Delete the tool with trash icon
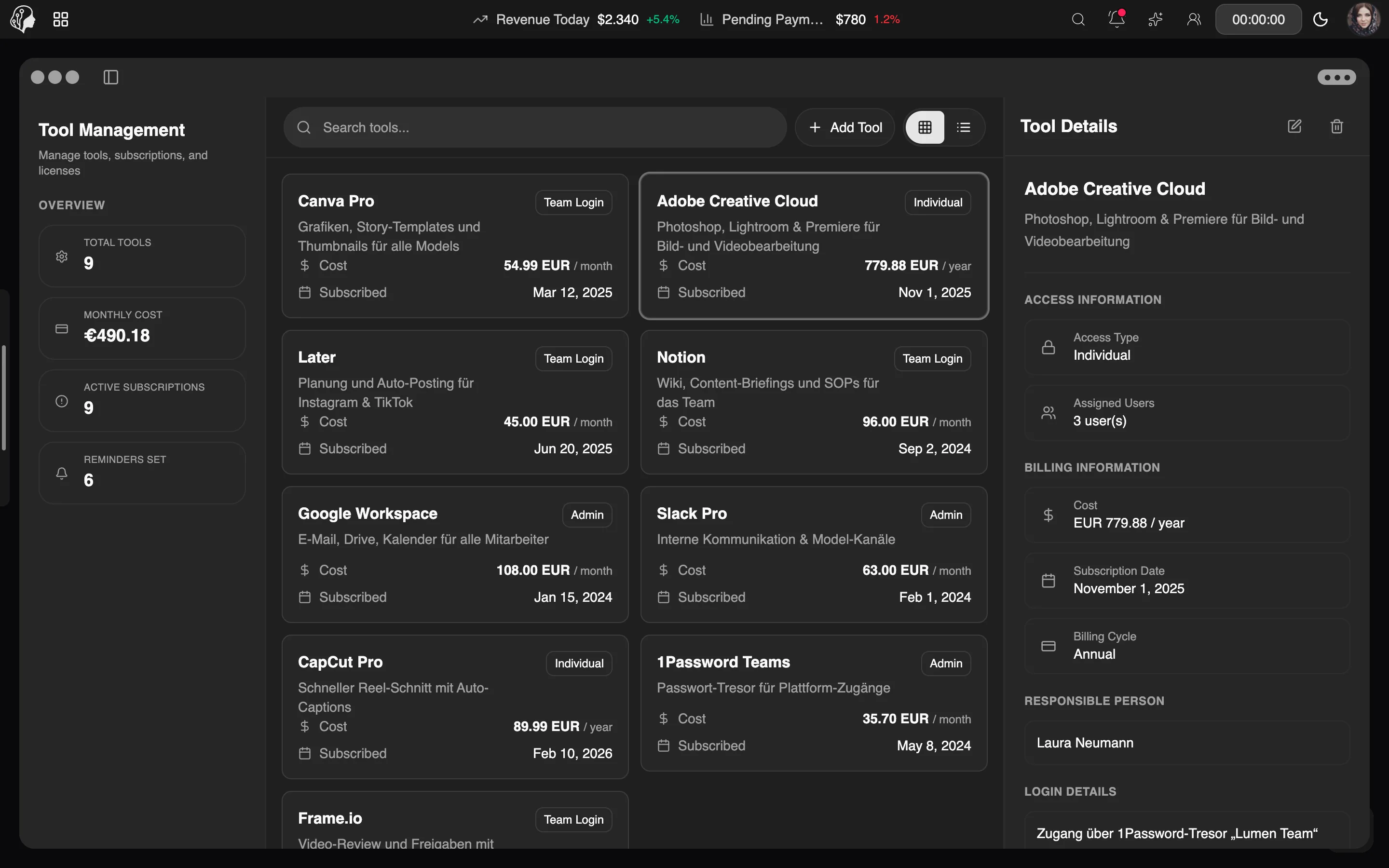The width and height of the screenshot is (1389, 868). pos(1337,126)
